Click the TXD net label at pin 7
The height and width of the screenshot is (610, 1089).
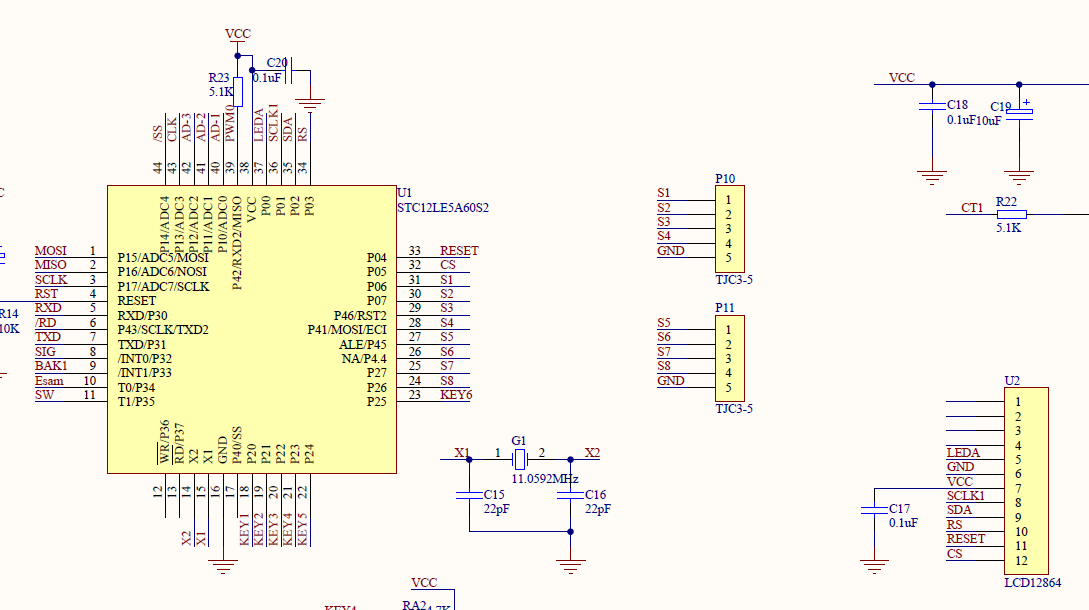coord(48,337)
